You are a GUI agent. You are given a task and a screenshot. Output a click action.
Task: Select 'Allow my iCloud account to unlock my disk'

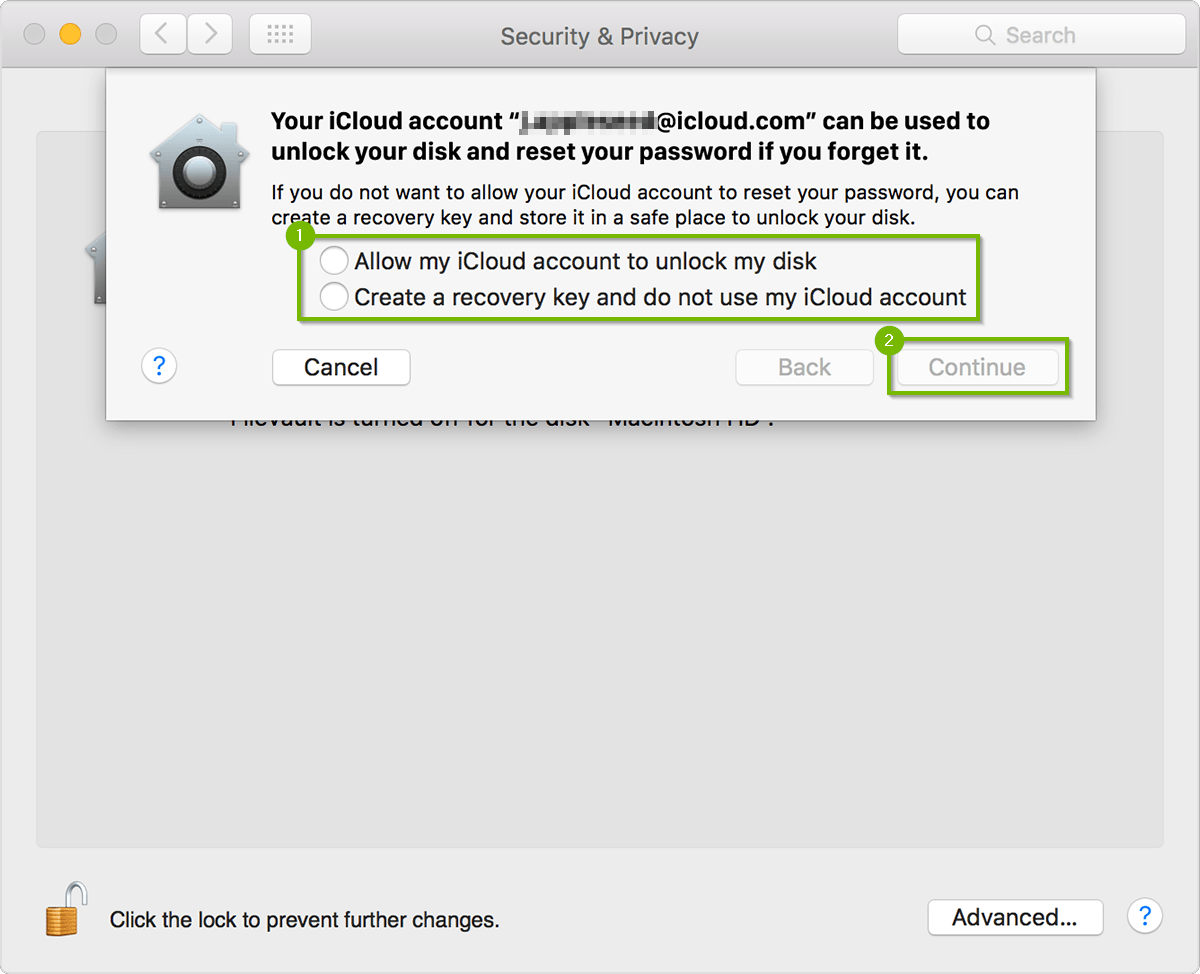(333, 260)
